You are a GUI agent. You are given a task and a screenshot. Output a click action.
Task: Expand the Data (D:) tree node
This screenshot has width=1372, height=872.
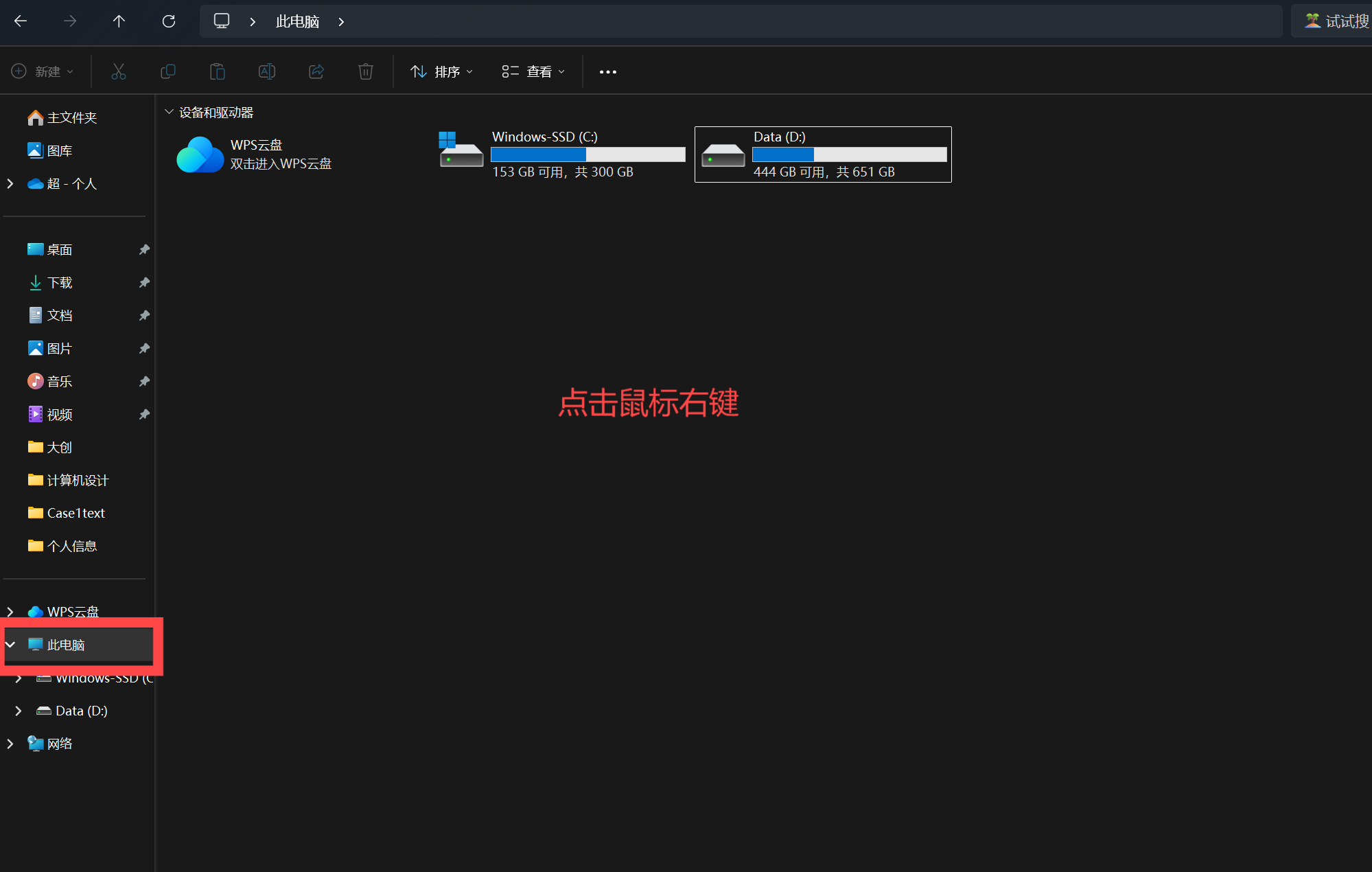pos(19,711)
